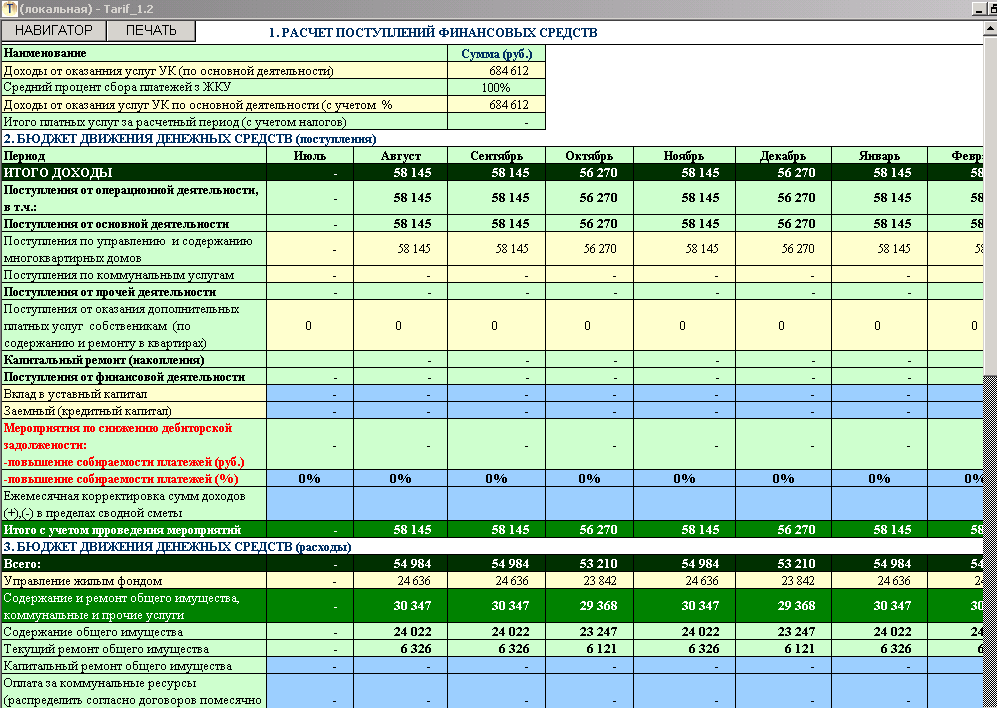The image size is (997, 708).
Task: Click the scroll-up arrow at top right
Action: pyautogui.click(x=990, y=30)
